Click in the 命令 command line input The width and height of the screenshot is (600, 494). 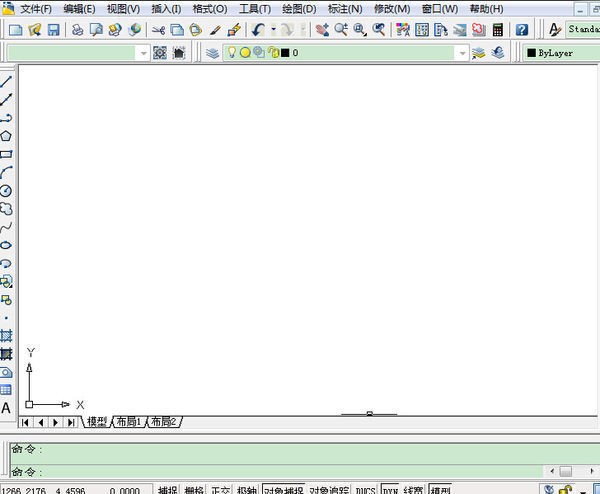290,471
